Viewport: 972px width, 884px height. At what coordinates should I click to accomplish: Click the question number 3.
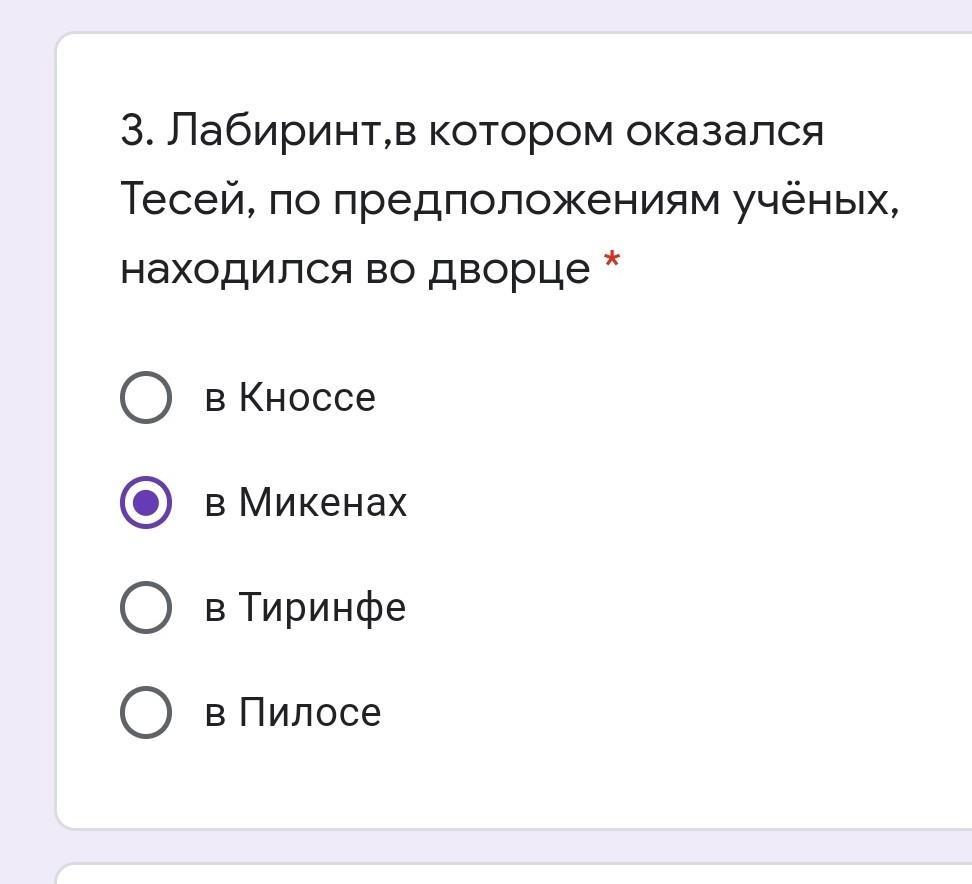coord(135,131)
